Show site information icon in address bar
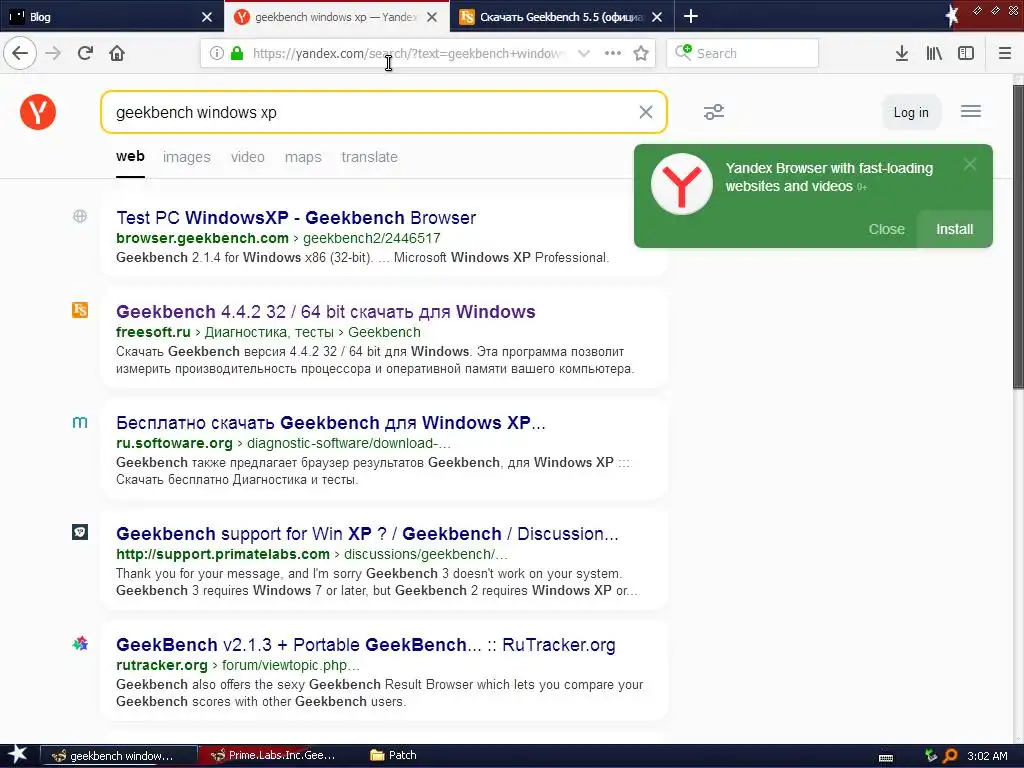 point(217,53)
